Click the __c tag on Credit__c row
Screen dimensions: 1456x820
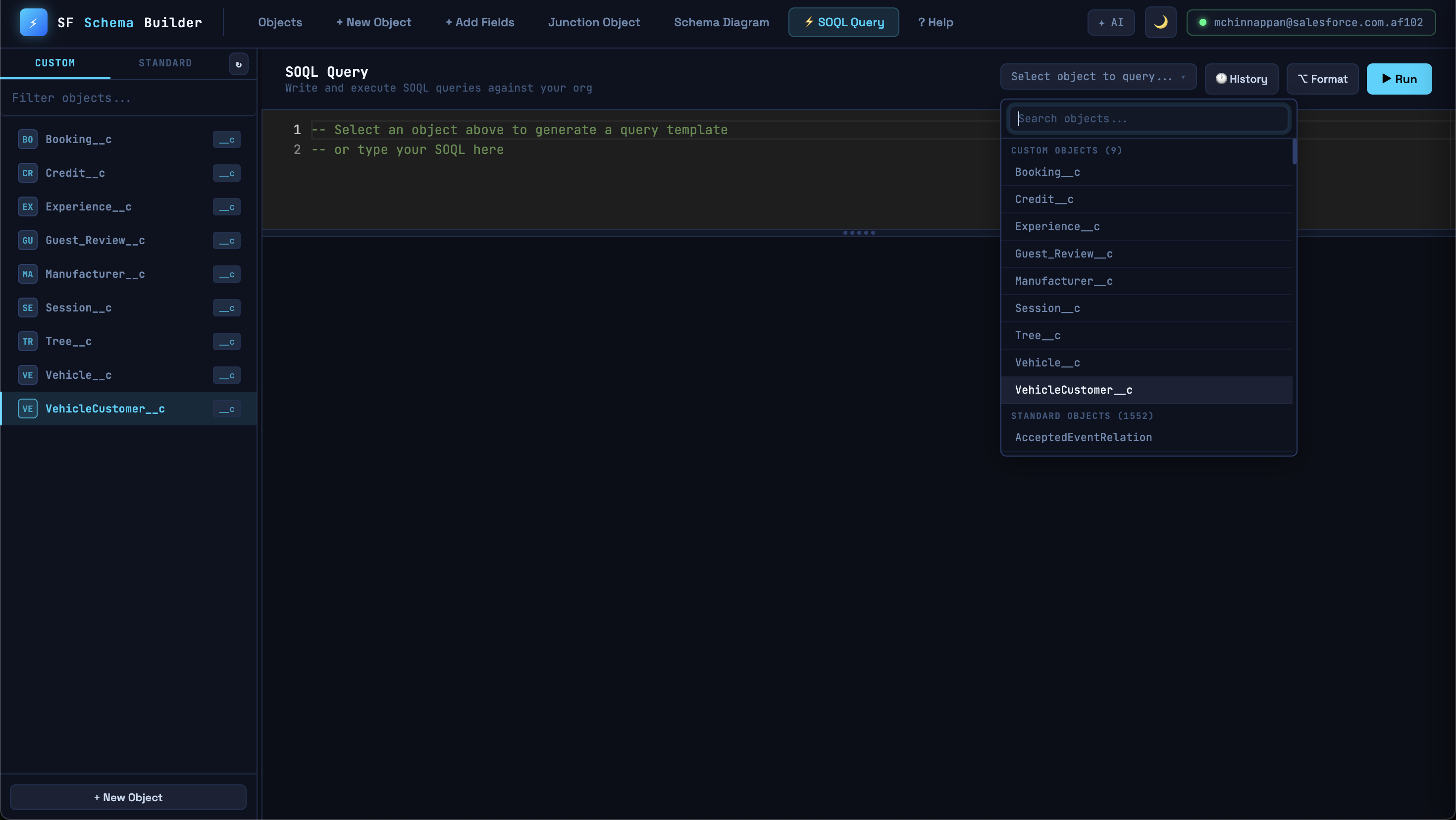pos(227,173)
